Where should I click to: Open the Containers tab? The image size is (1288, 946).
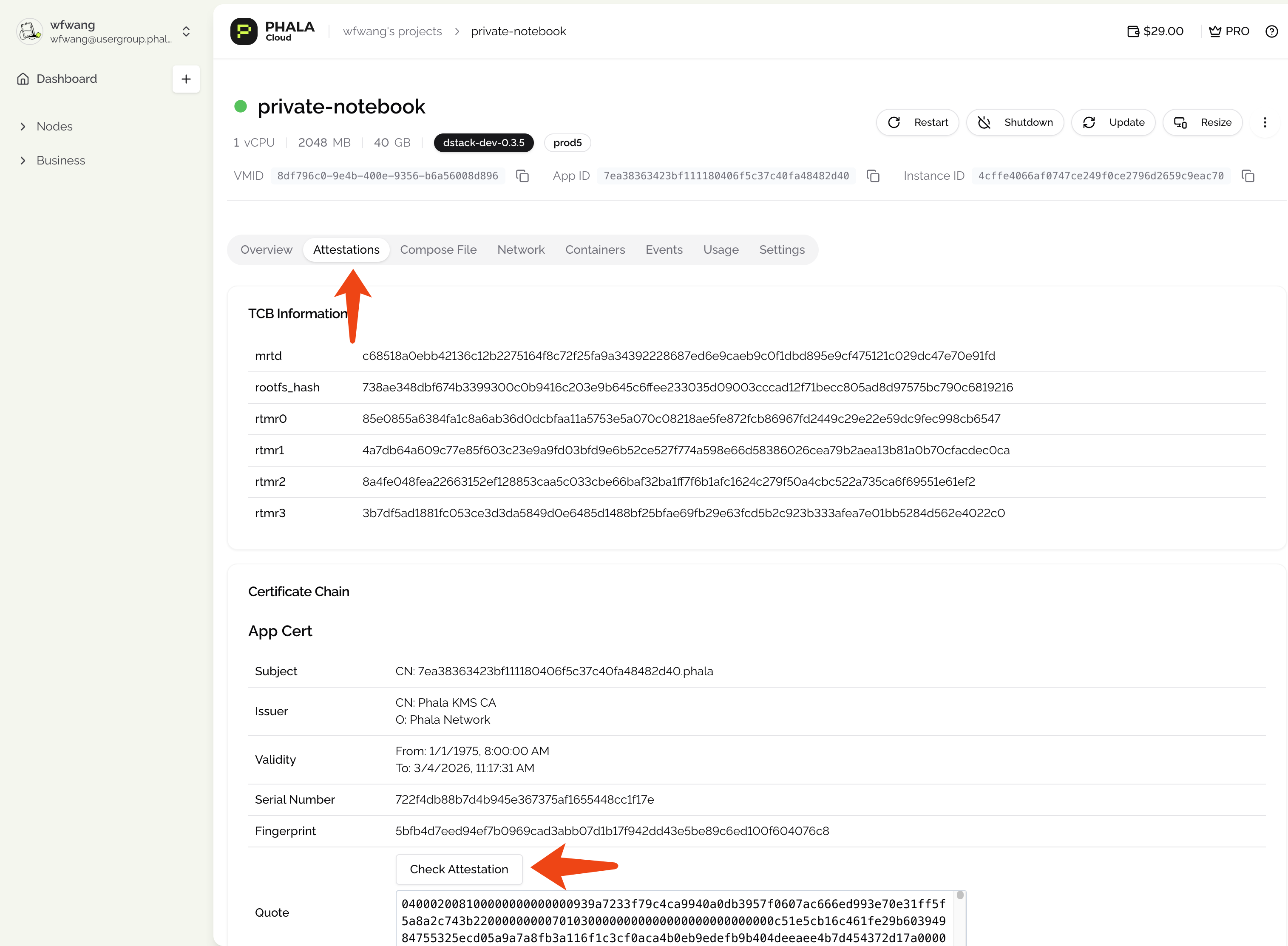coord(594,249)
